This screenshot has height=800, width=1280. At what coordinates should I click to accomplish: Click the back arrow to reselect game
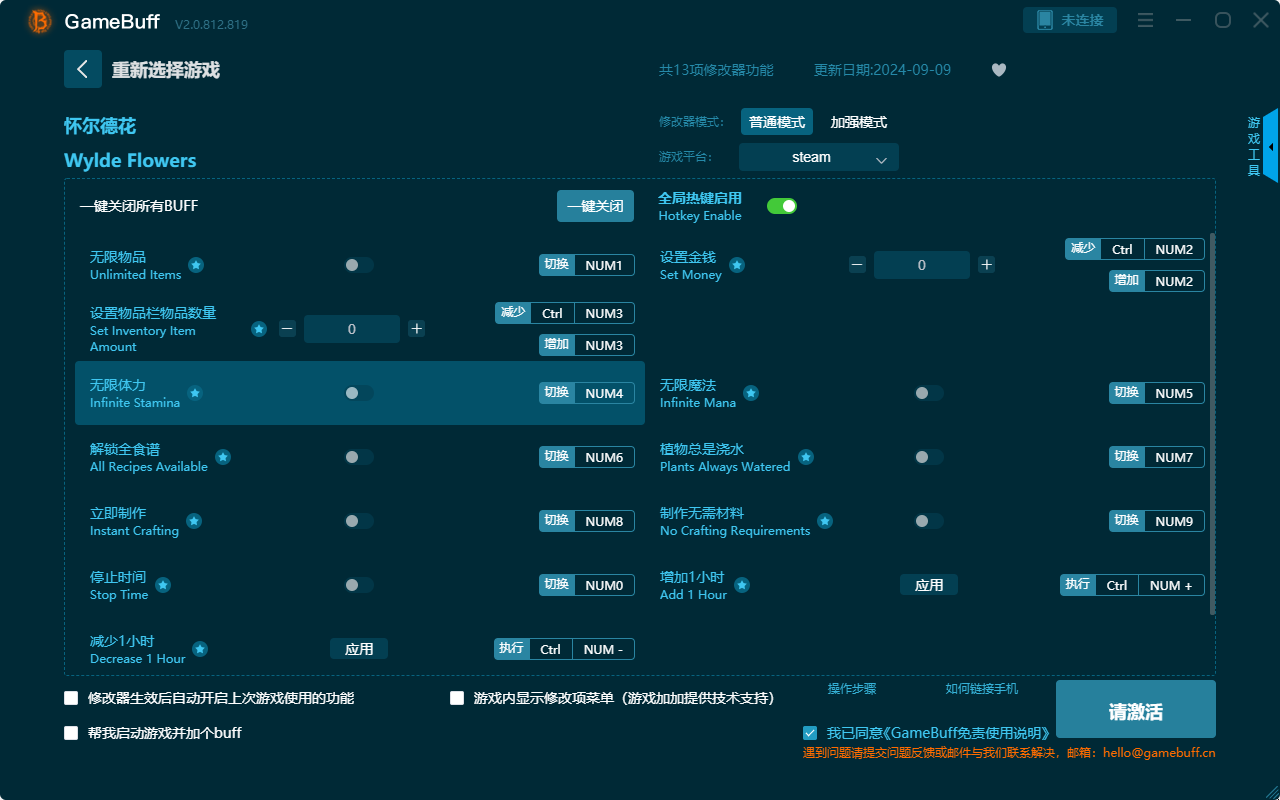pos(83,68)
